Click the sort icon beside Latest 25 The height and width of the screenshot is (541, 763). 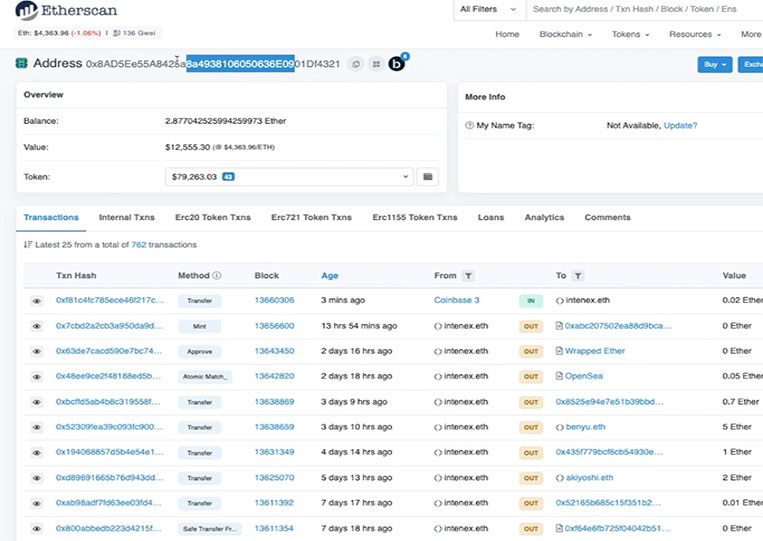[28, 245]
